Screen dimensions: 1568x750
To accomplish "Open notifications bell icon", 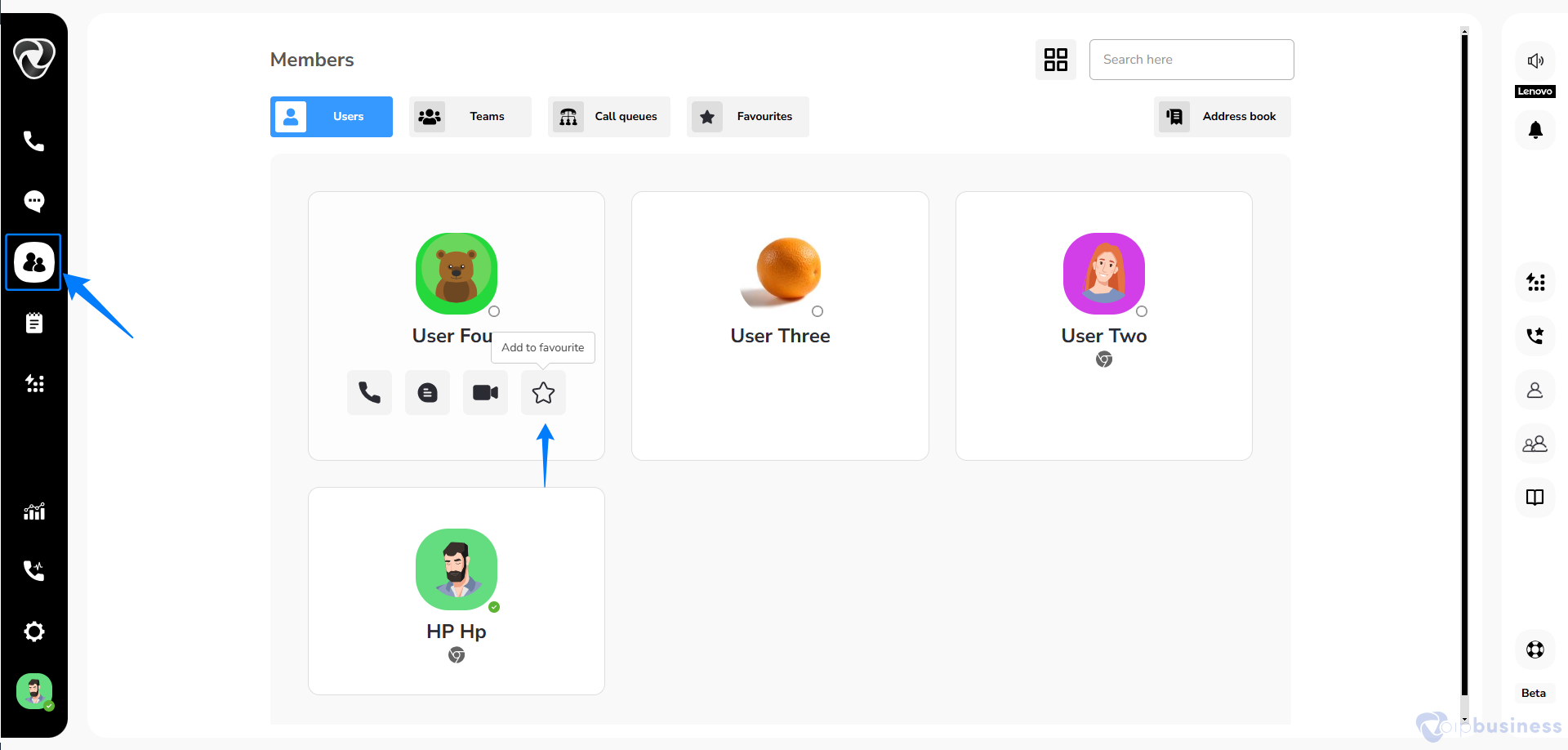I will click(x=1535, y=130).
